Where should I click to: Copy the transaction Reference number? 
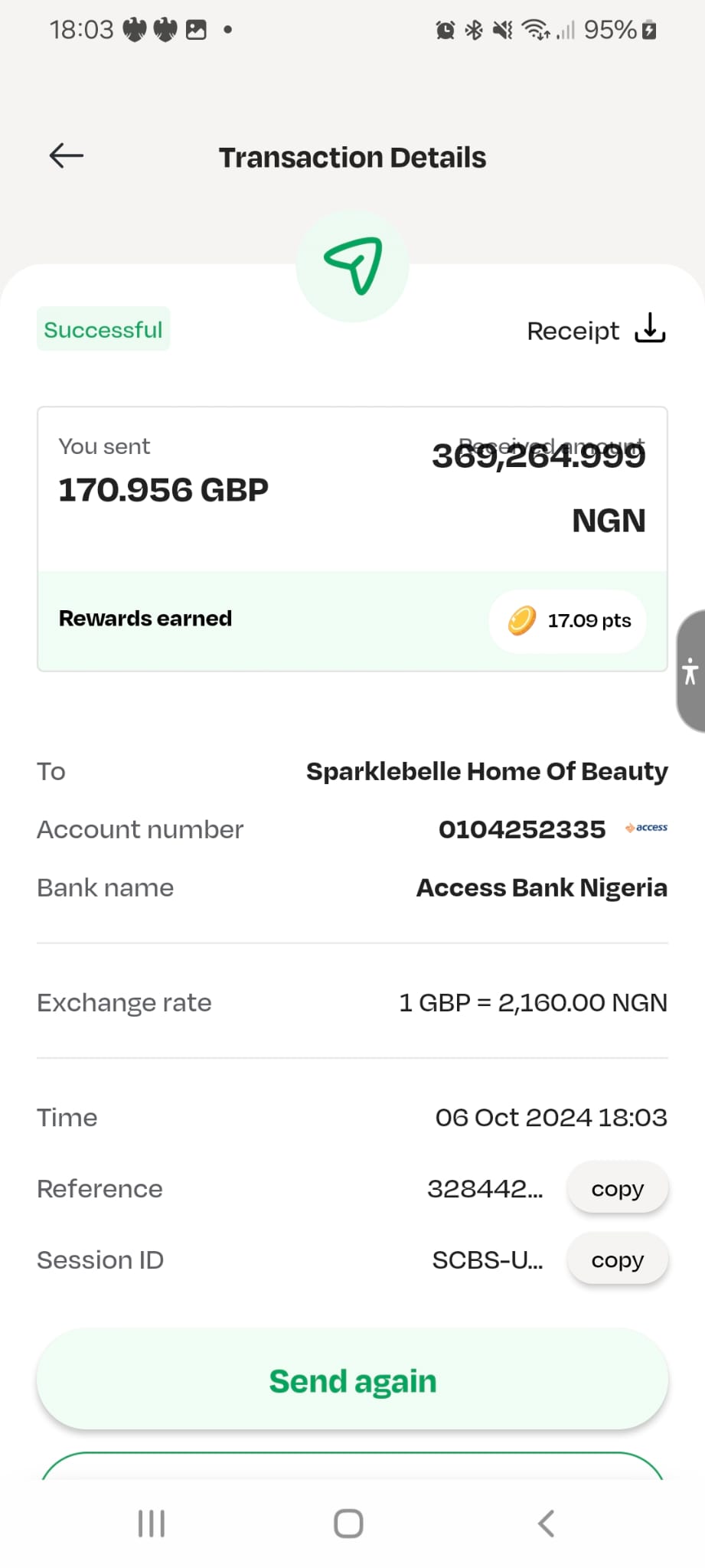[617, 1188]
